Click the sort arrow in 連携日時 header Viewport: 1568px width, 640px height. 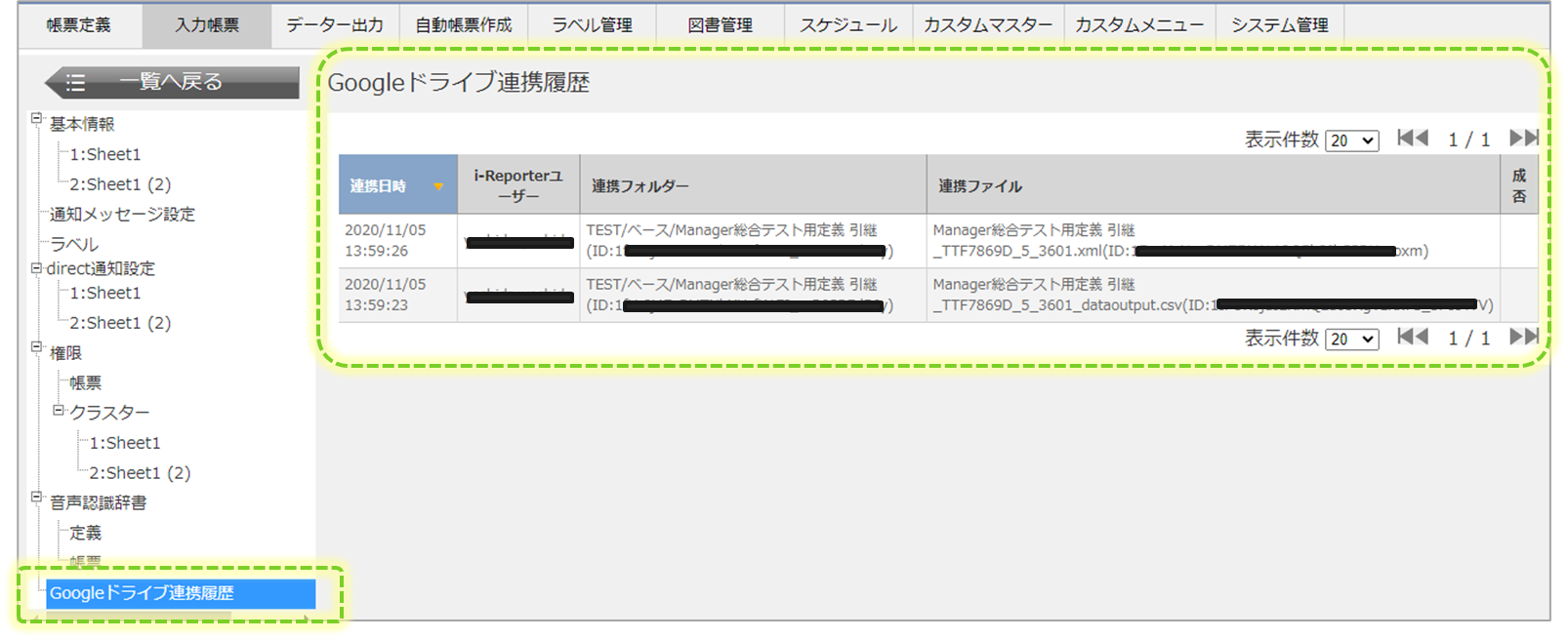438,186
